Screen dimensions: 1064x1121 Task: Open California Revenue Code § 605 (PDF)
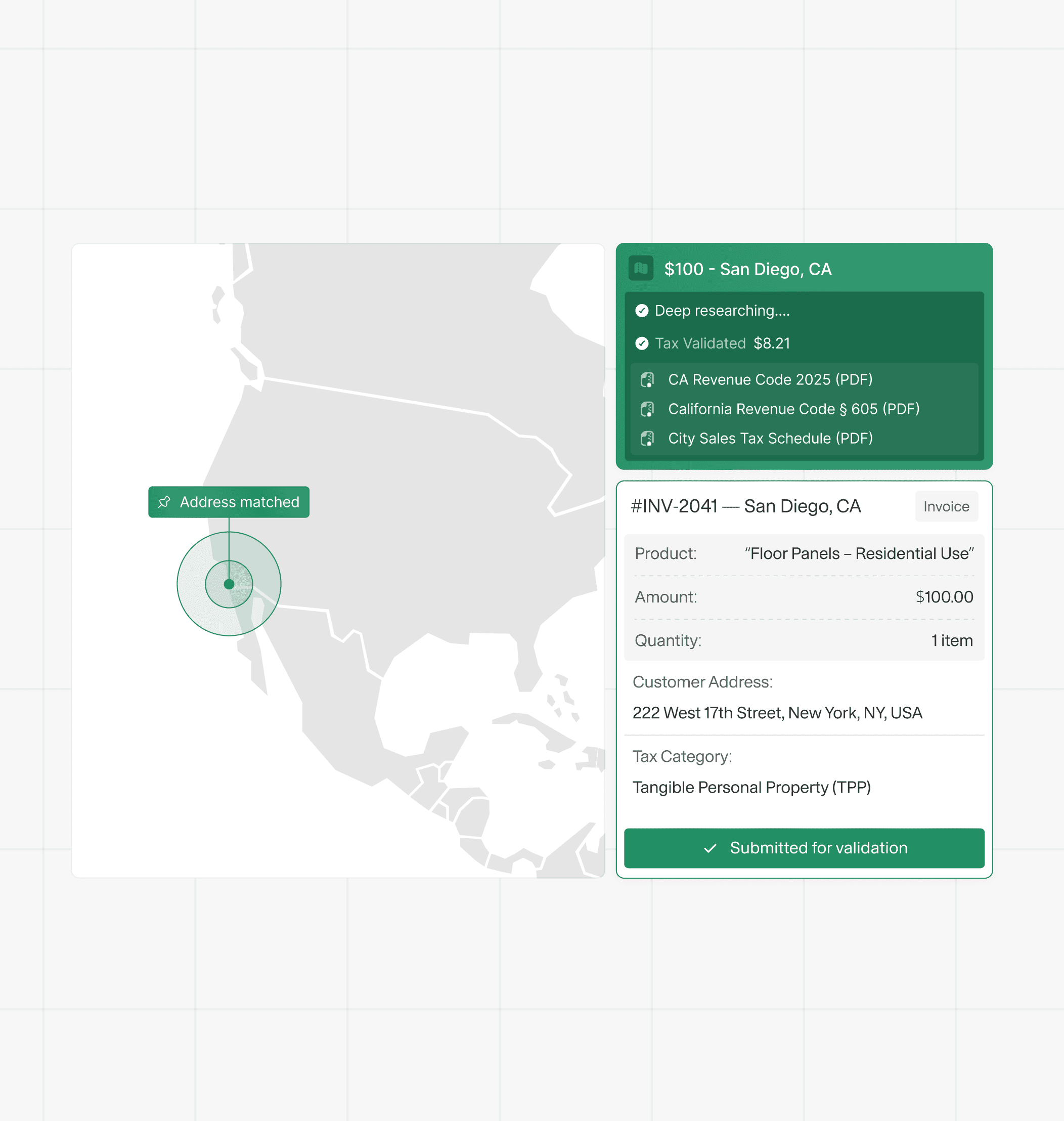793,409
